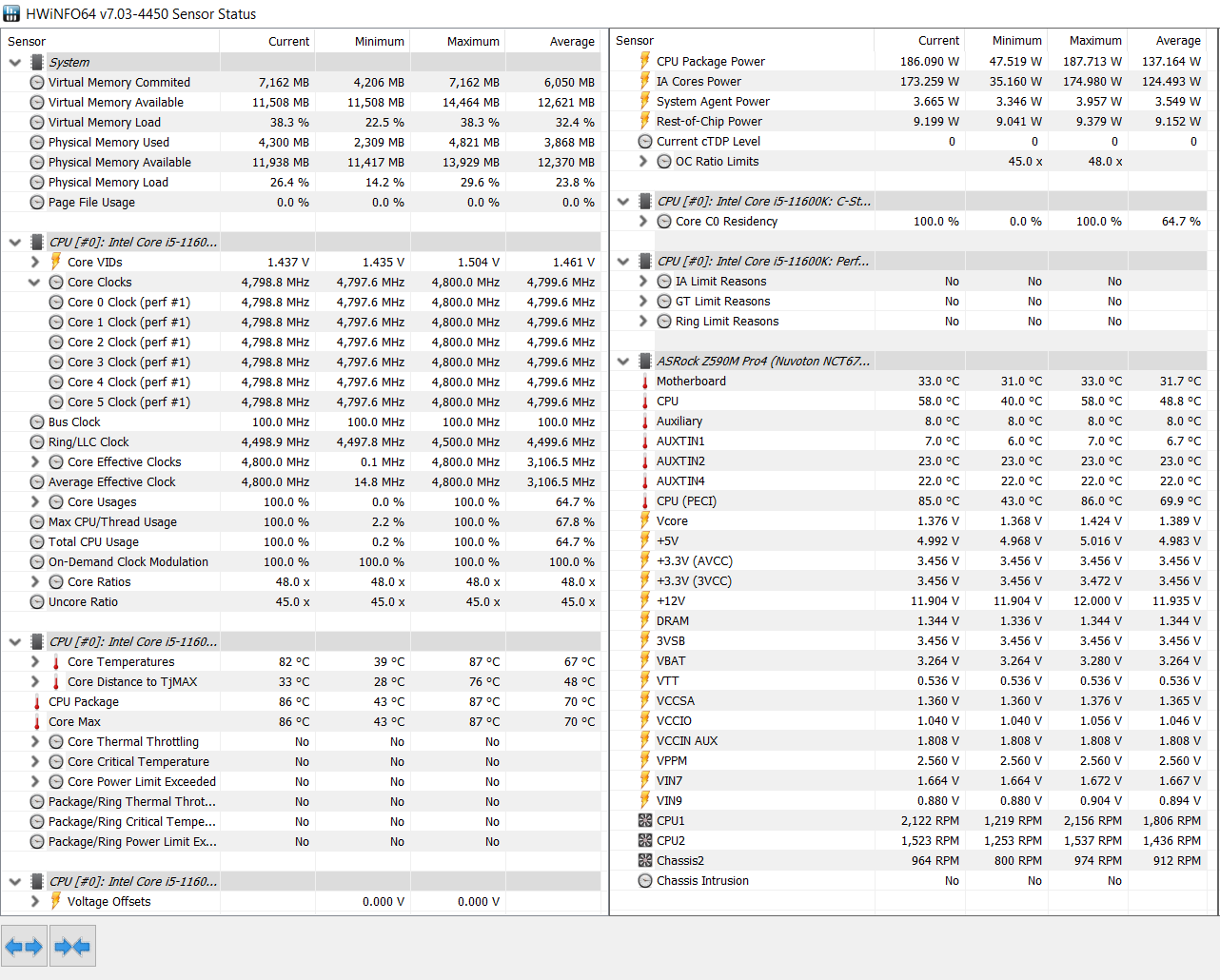Select the Ring/LLC Clock row
This screenshot has height=980, width=1220.
click(x=301, y=441)
